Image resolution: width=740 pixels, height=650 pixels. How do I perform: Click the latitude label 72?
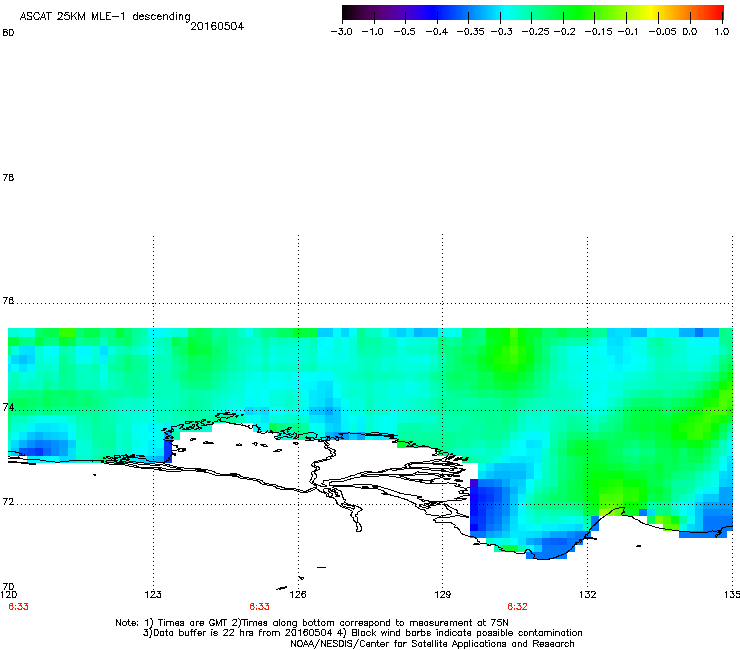click(x=8, y=502)
